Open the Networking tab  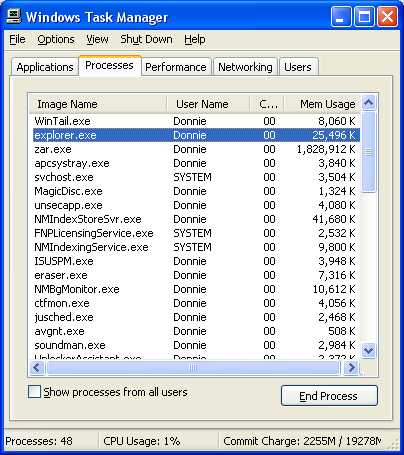click(x=245, y=67)
